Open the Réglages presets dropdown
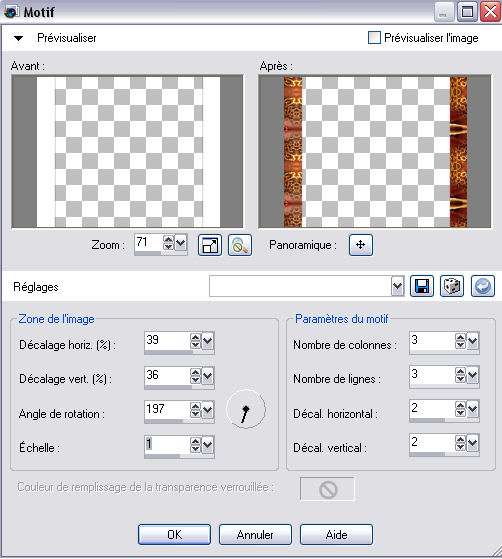Screen dimensions: 502x559 pos(397,286)
